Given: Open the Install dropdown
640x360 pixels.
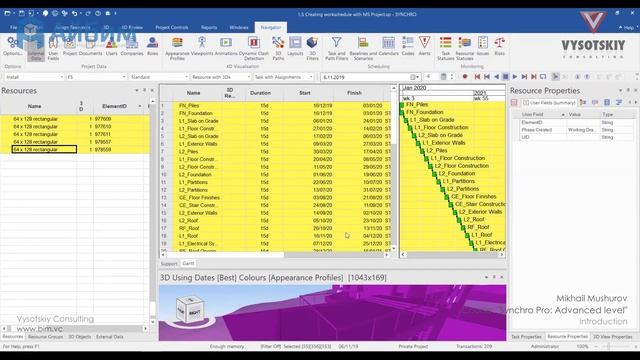Looking at the screenshot, I should [x=34, y=77].
